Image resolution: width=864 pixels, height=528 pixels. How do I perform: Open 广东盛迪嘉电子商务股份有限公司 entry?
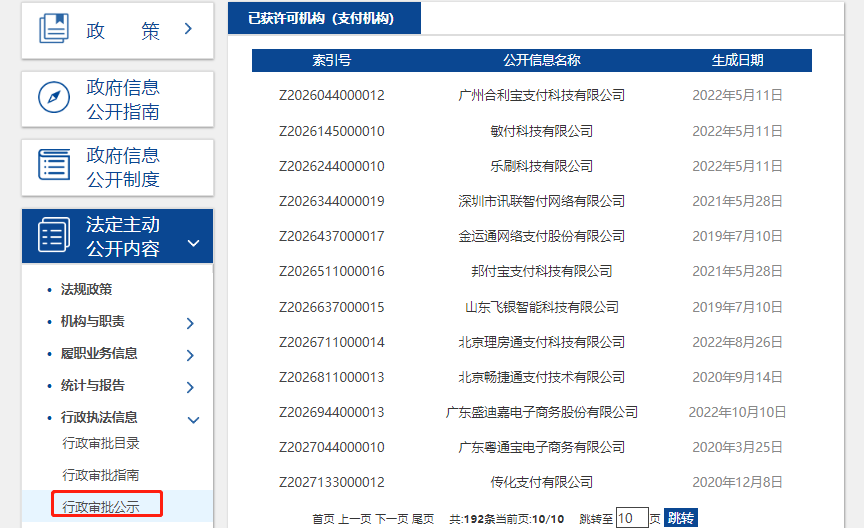pos(542,412)
